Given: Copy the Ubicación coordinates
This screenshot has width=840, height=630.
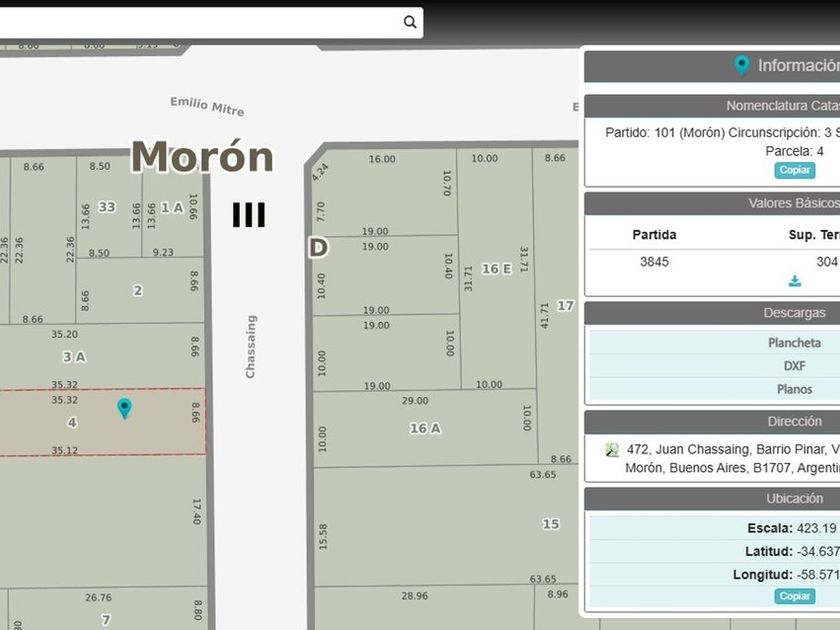Looking at the screenshot, I should click(794, 596).
